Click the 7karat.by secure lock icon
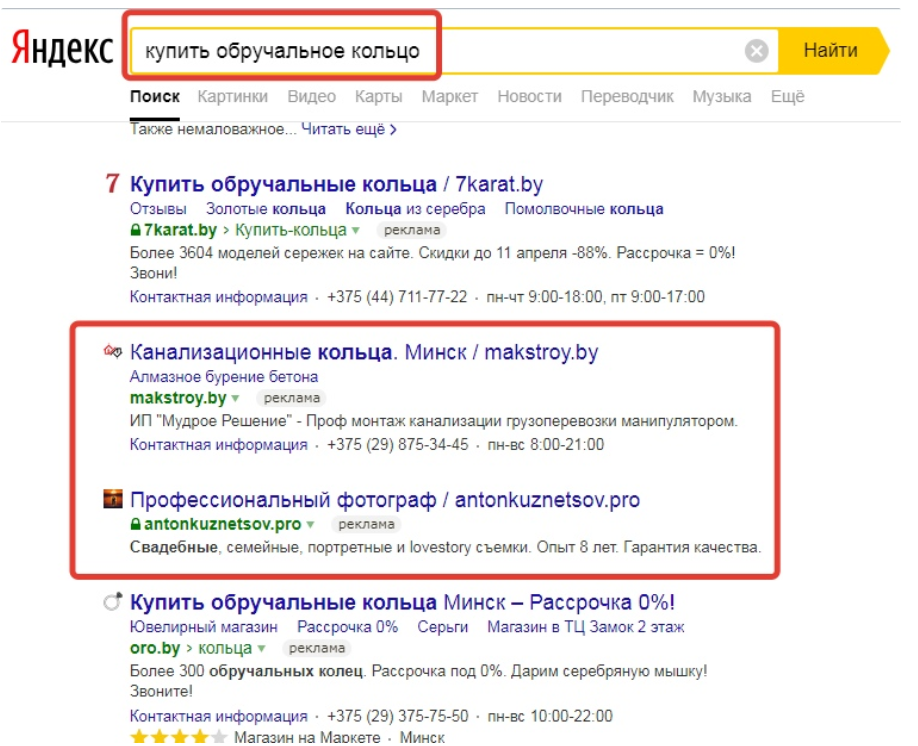Image resolution: width=918 pixels, height=746 pixels. coord(136,230)
